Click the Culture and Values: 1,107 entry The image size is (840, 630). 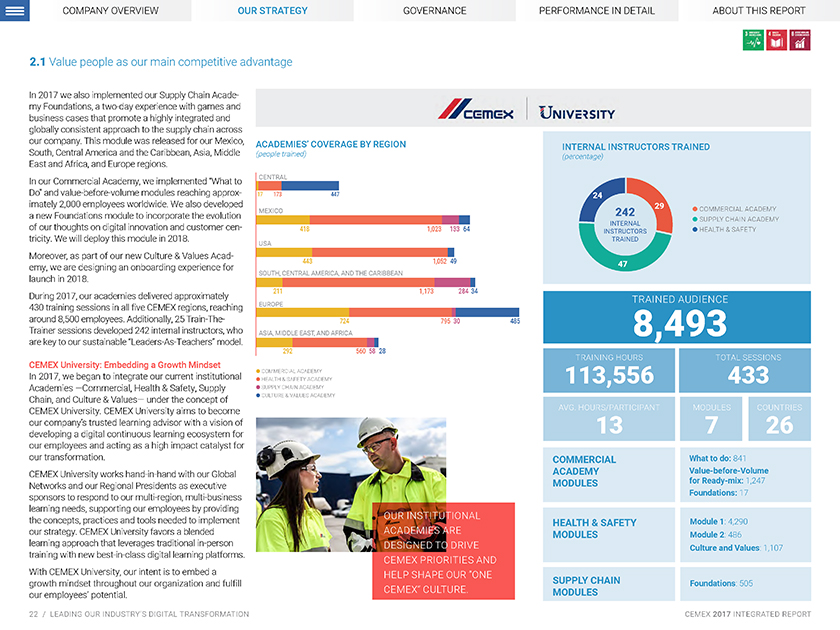tap(736, 548)
